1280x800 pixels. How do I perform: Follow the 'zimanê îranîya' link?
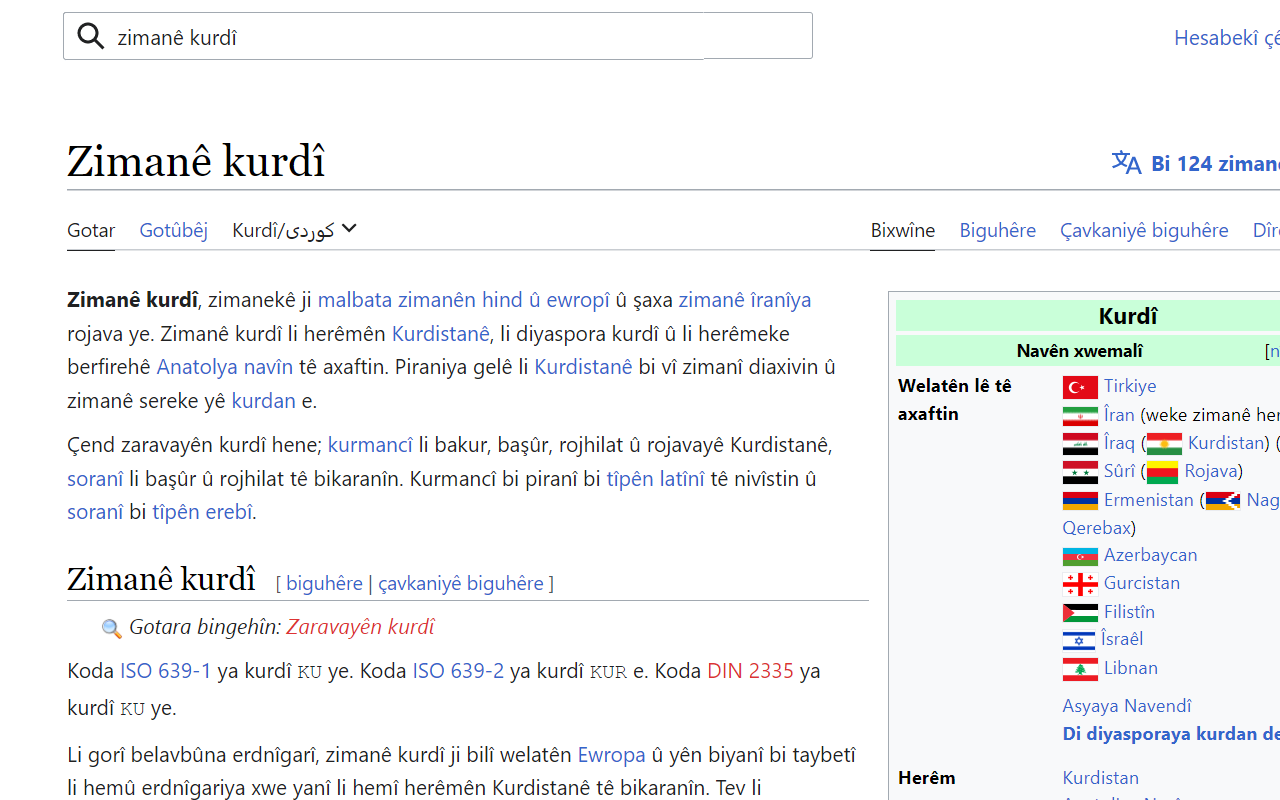745,300
